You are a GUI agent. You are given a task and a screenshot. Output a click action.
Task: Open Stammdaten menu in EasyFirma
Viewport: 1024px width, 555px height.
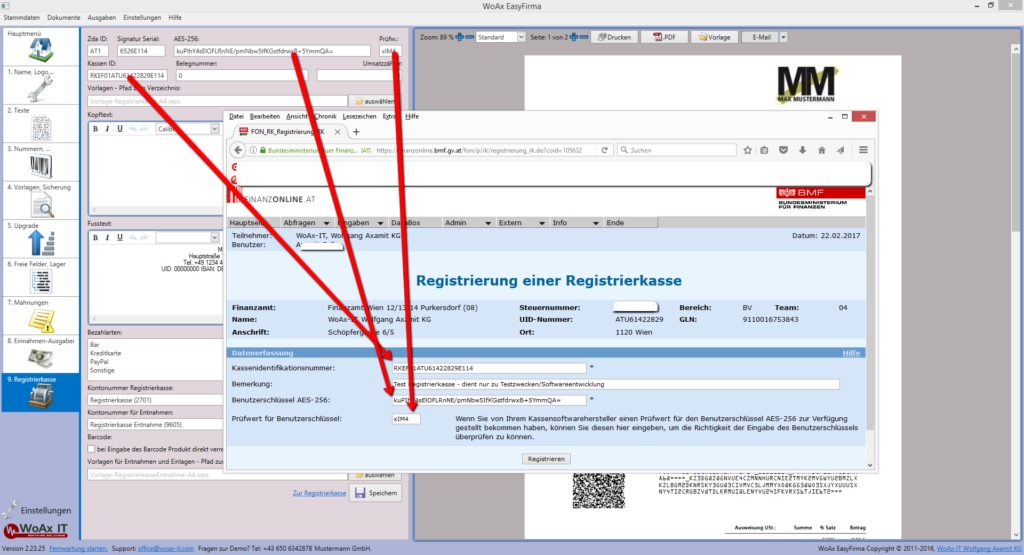22,18
